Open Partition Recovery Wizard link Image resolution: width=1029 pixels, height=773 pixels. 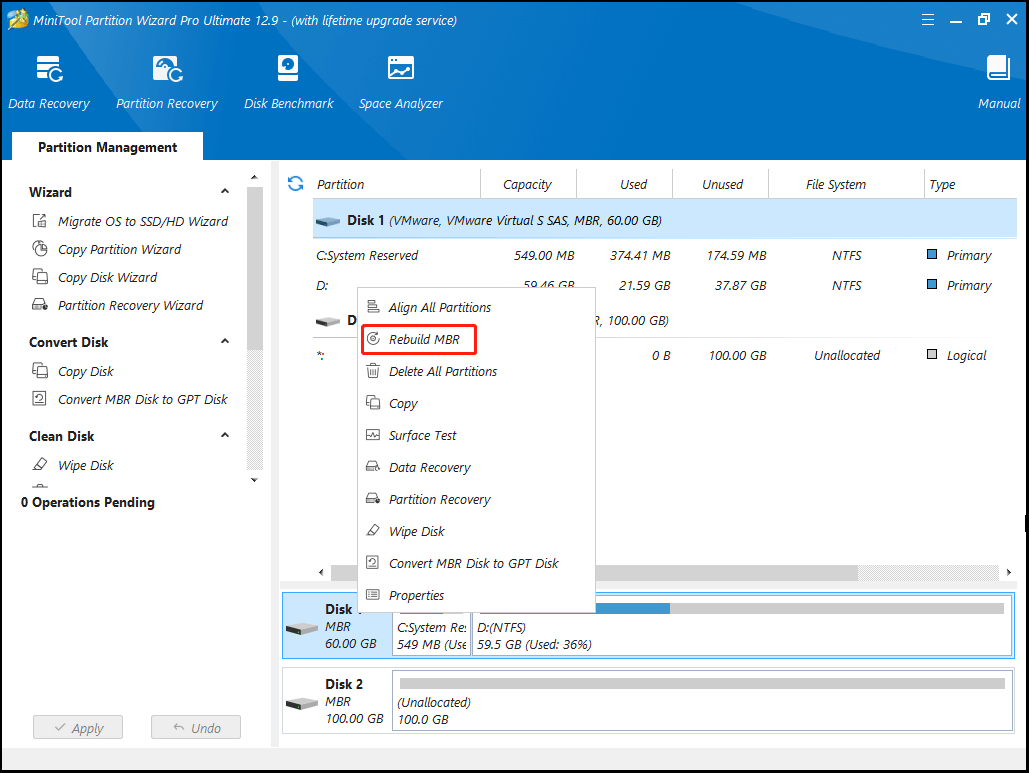point(130,305)
